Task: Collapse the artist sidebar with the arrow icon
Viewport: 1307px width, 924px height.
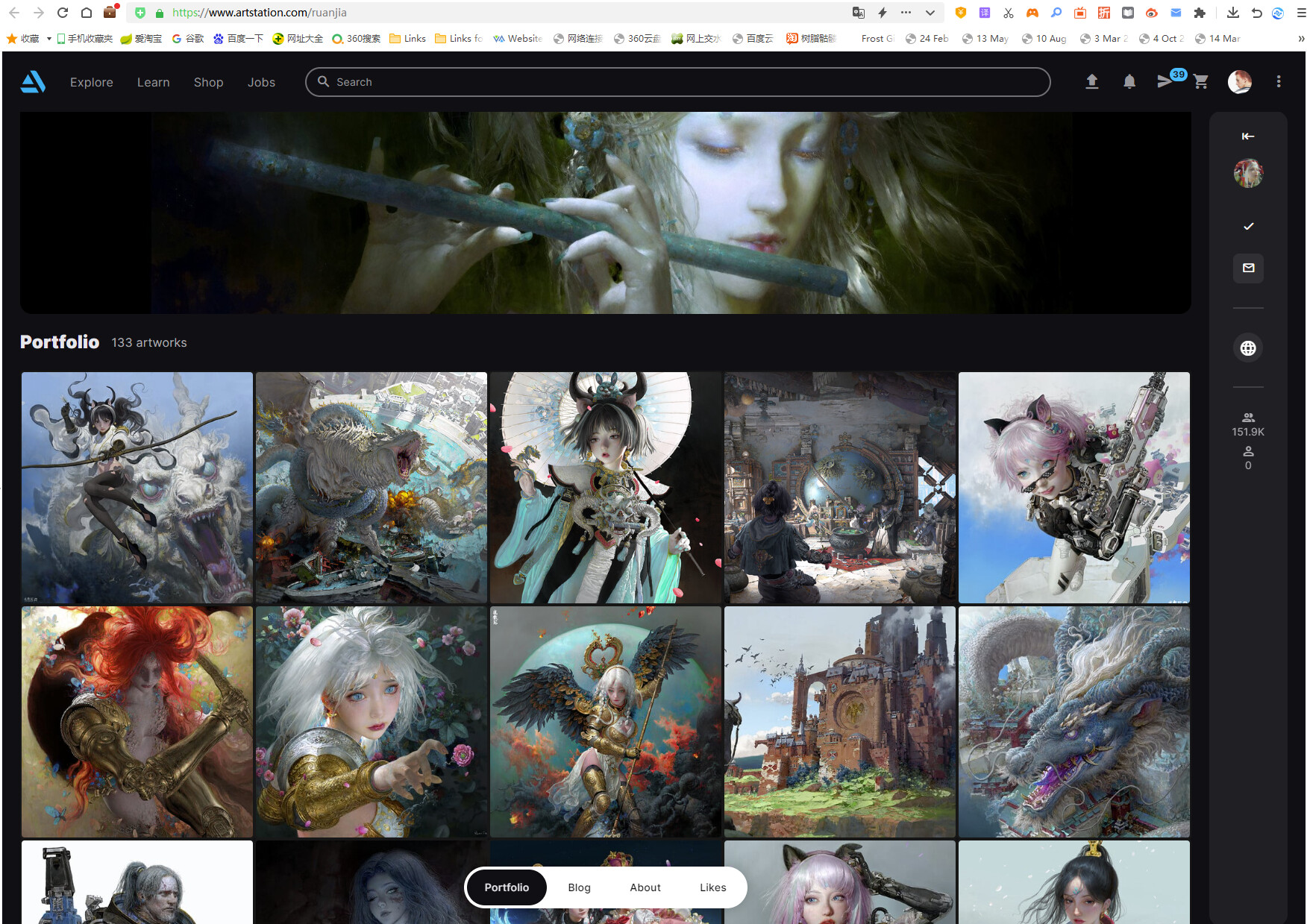Action: pyautogui.click(x=1248, y=136)
